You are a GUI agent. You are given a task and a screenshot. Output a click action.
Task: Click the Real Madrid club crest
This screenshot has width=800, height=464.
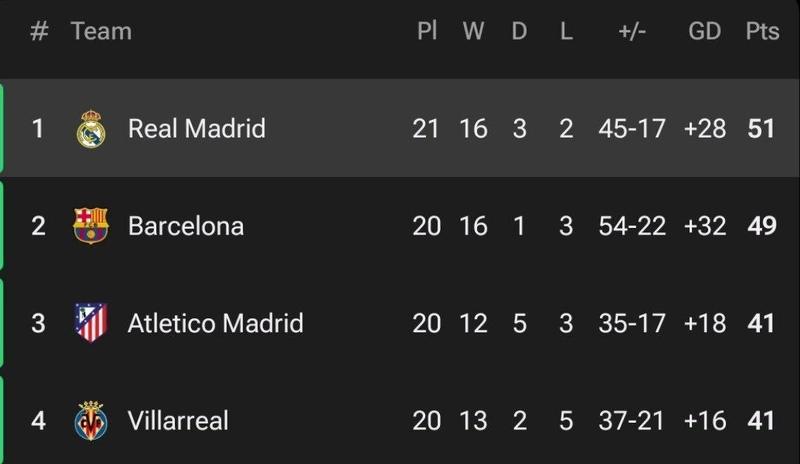click(x=91, y=129)
